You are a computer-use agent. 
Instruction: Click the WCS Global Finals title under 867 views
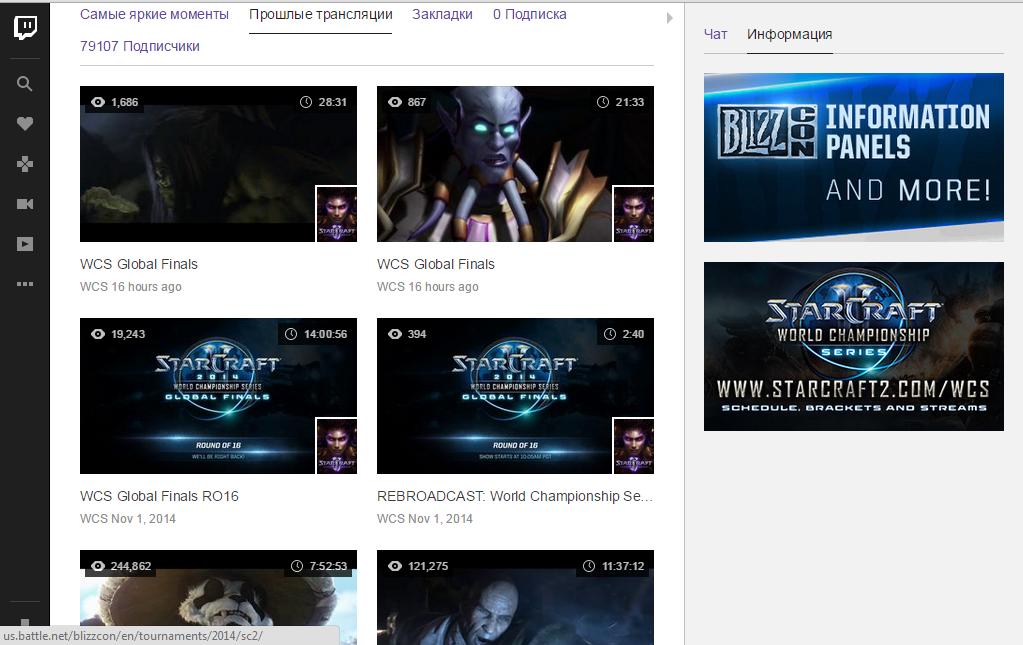pyautogui.click(x=436, y=264)
